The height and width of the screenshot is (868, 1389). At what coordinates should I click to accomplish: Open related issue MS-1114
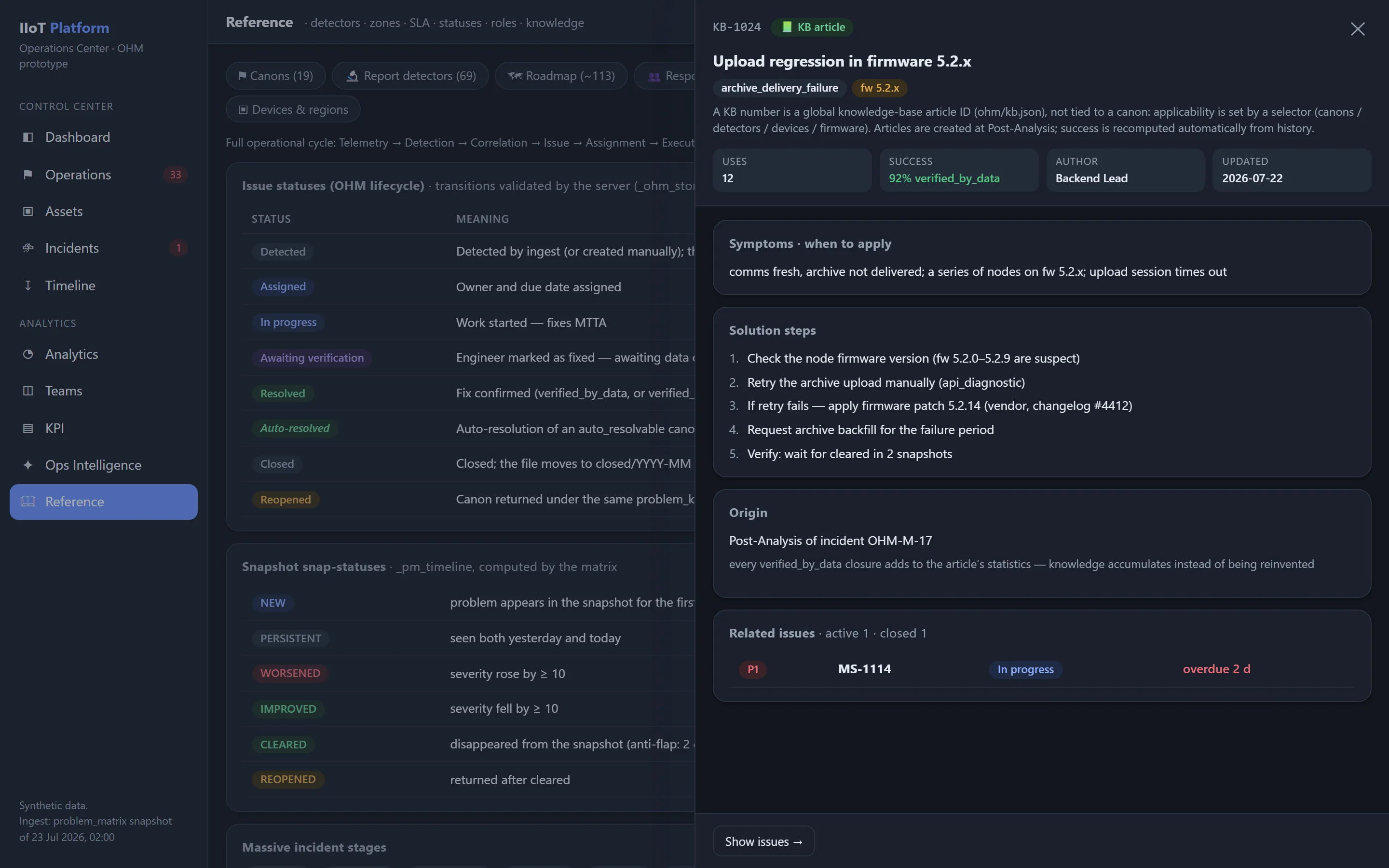tap(864, 669)
